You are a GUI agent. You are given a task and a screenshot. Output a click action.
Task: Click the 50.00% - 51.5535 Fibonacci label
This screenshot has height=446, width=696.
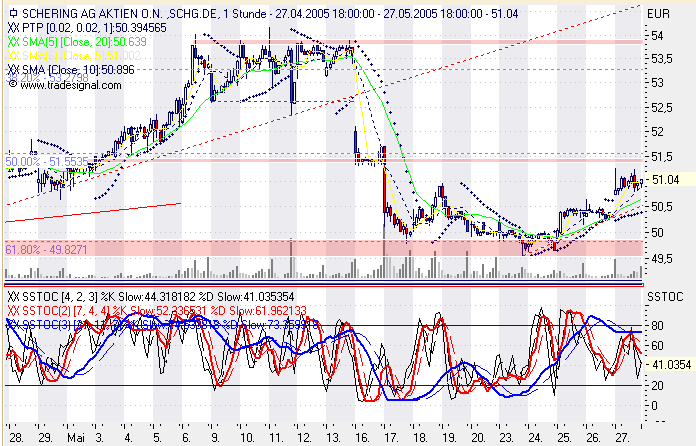pyautogui.click(x=47, y=162)
